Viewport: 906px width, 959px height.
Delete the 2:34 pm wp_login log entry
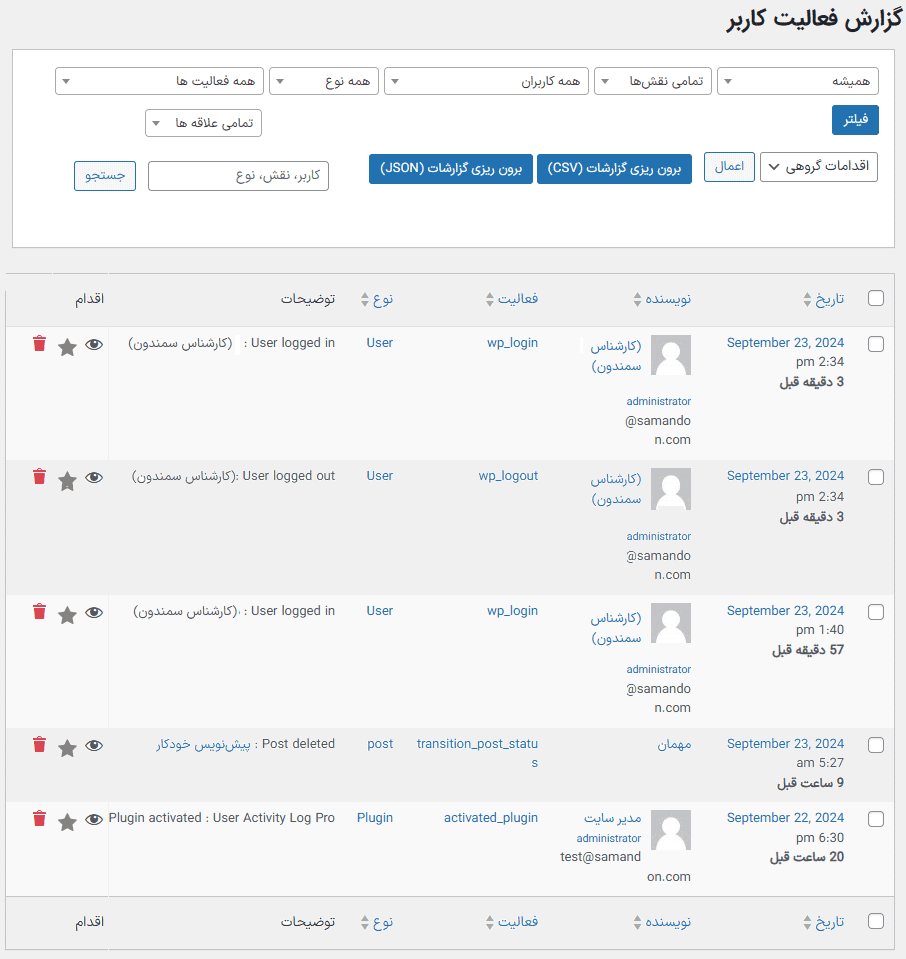point(40,344)
